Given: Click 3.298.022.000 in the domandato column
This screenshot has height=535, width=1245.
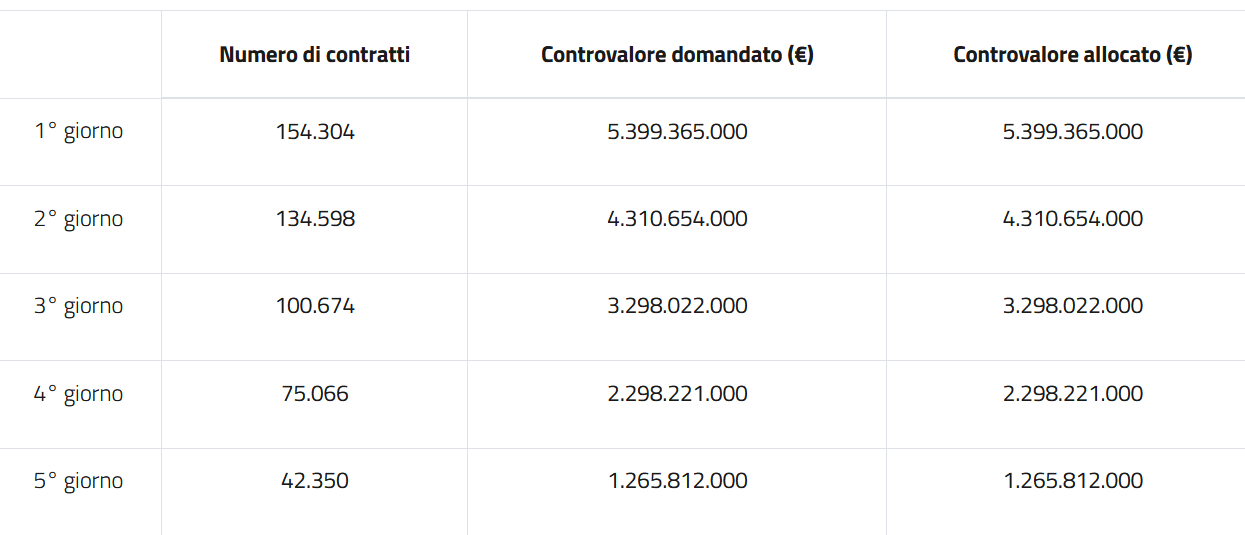Looking at the screenshot, I should pos(677,306).
